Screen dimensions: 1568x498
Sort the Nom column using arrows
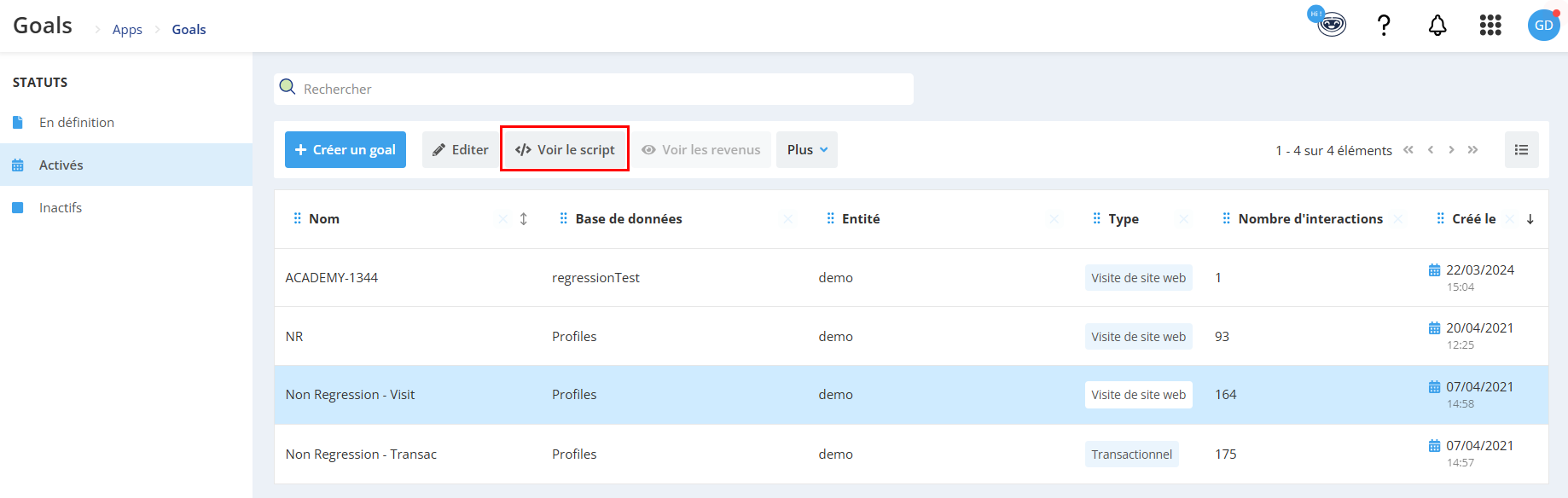pyautogui.click(x=523, y=219)
